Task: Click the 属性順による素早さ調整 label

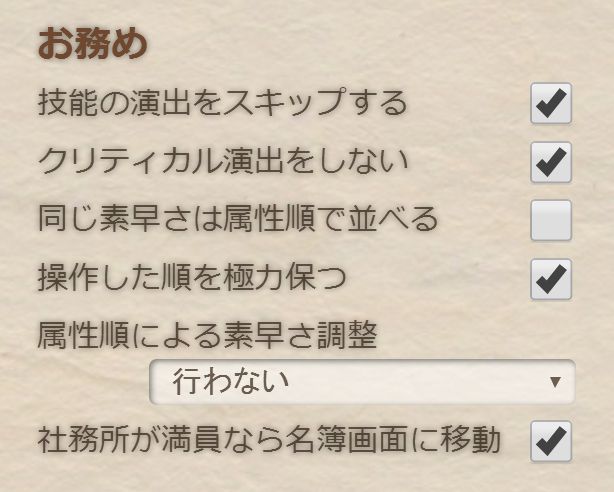Action: coord(207,335)
